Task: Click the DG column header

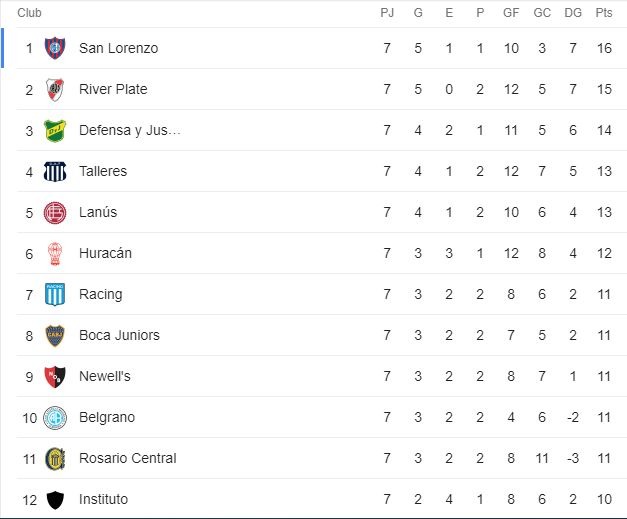Action: (573, 13)
